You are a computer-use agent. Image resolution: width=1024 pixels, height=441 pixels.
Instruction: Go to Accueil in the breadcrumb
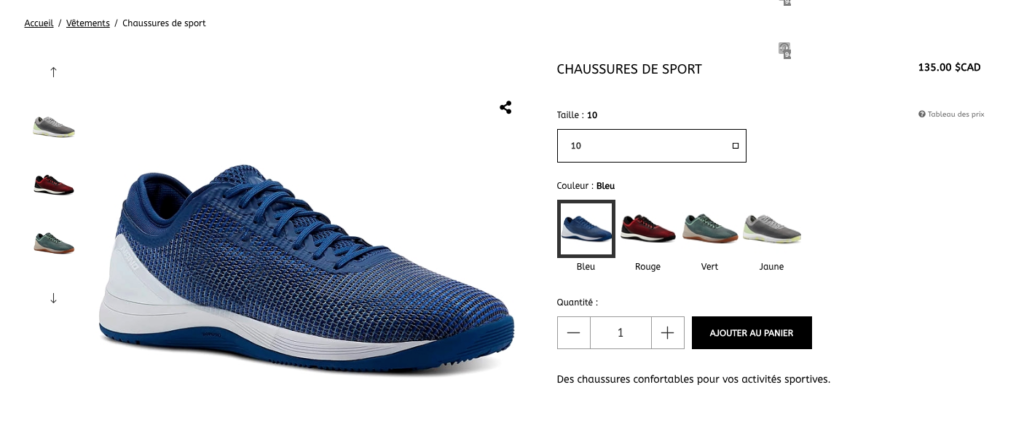[39, 23]
